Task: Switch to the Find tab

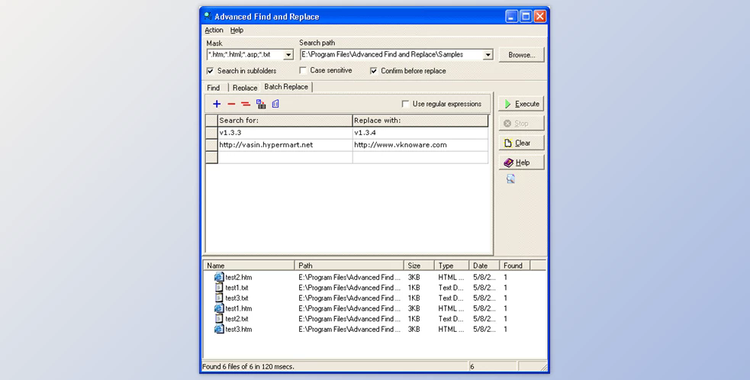Action: click(213, 88)
